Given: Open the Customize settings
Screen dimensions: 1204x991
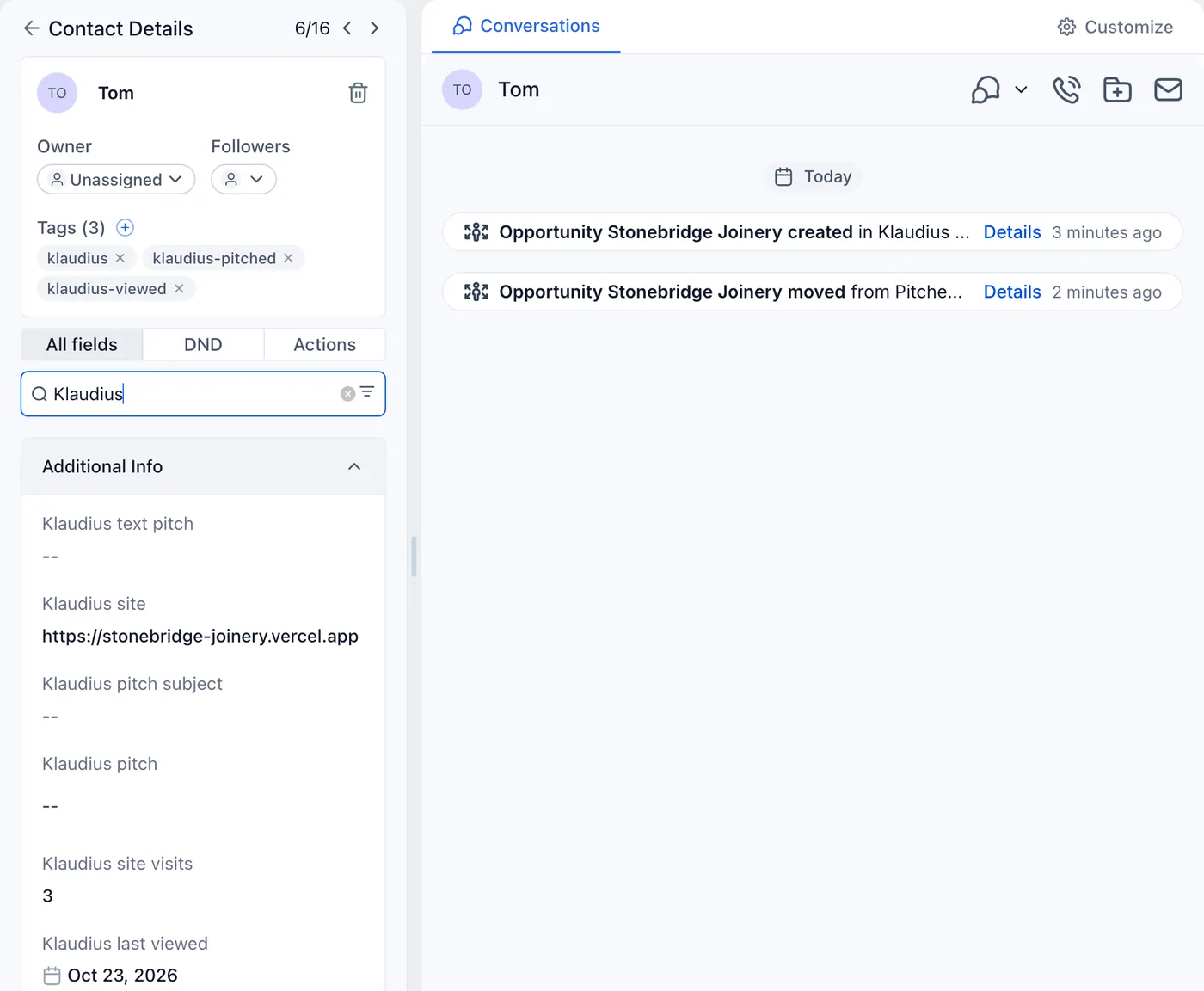Looking at the screenshot, I should 1115,27.
